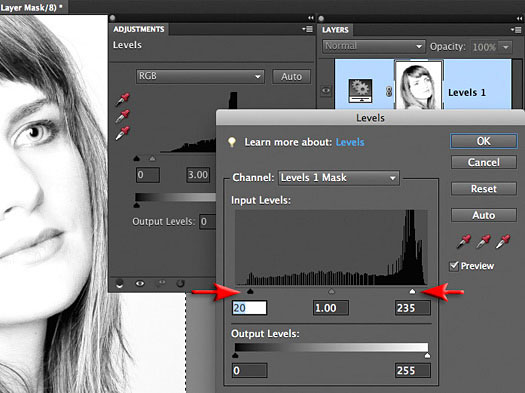525x393 pixels.
Task: Select white point eyedropper in Adjustments panel
Action: 123,133
